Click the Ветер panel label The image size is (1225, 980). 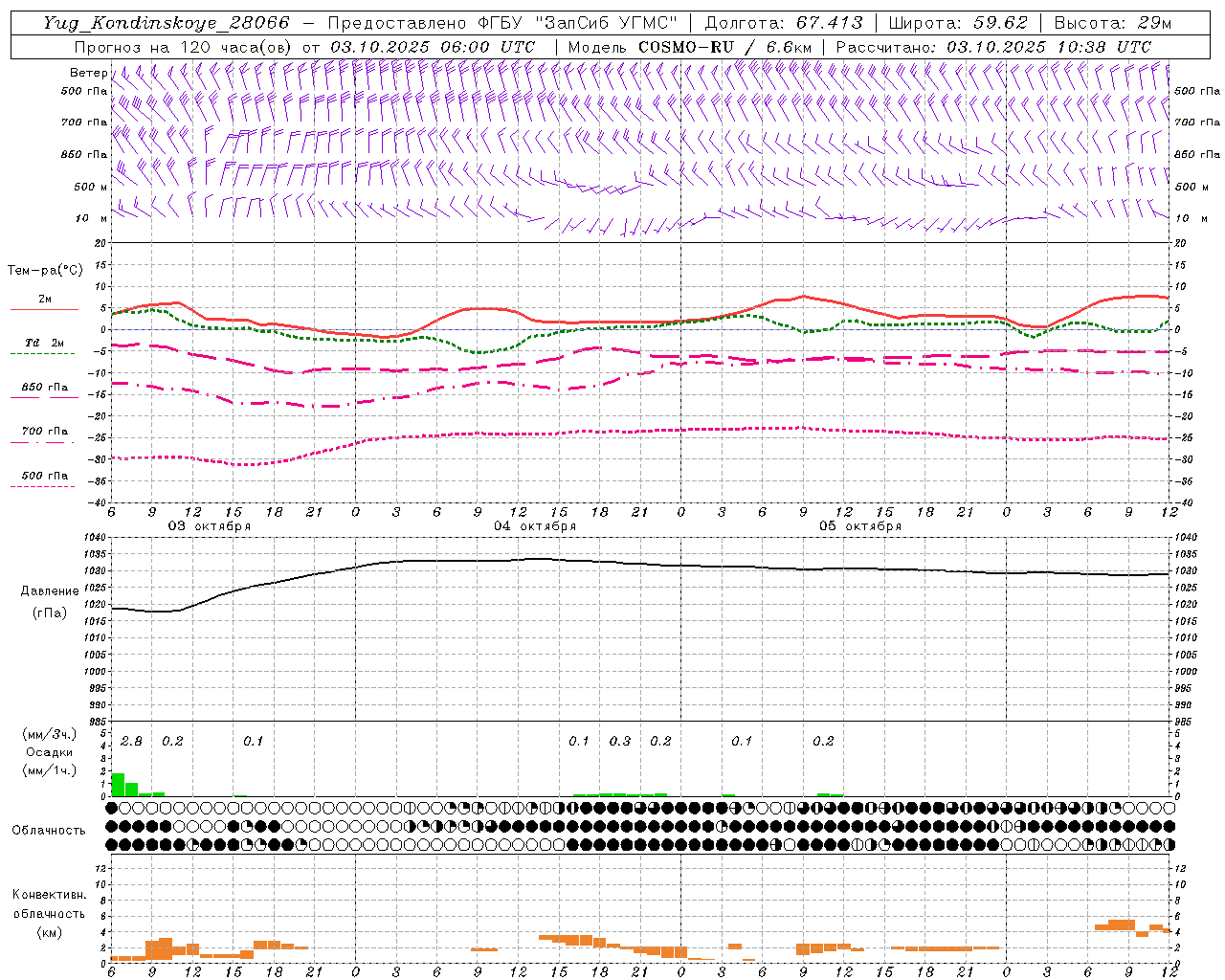88,73
